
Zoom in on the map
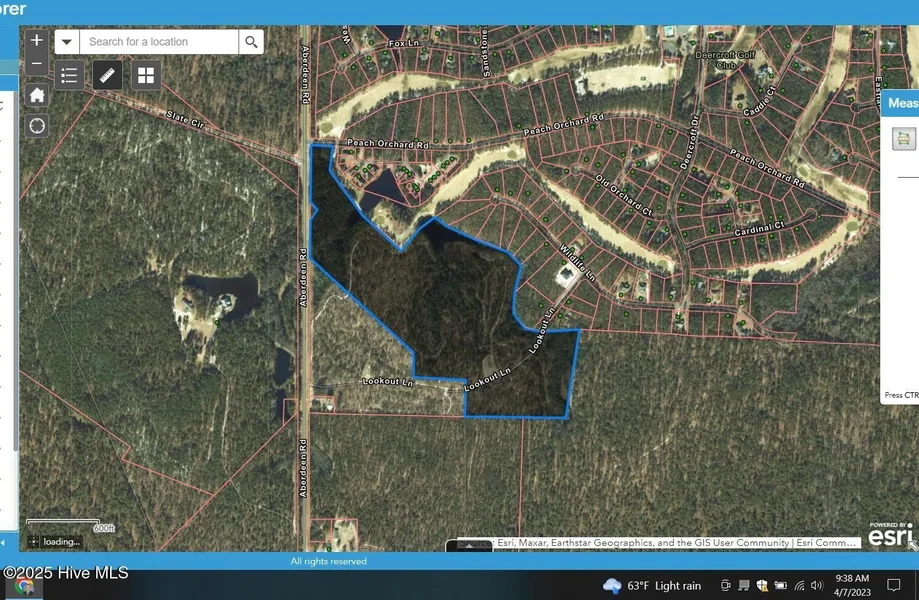[37, 41]
